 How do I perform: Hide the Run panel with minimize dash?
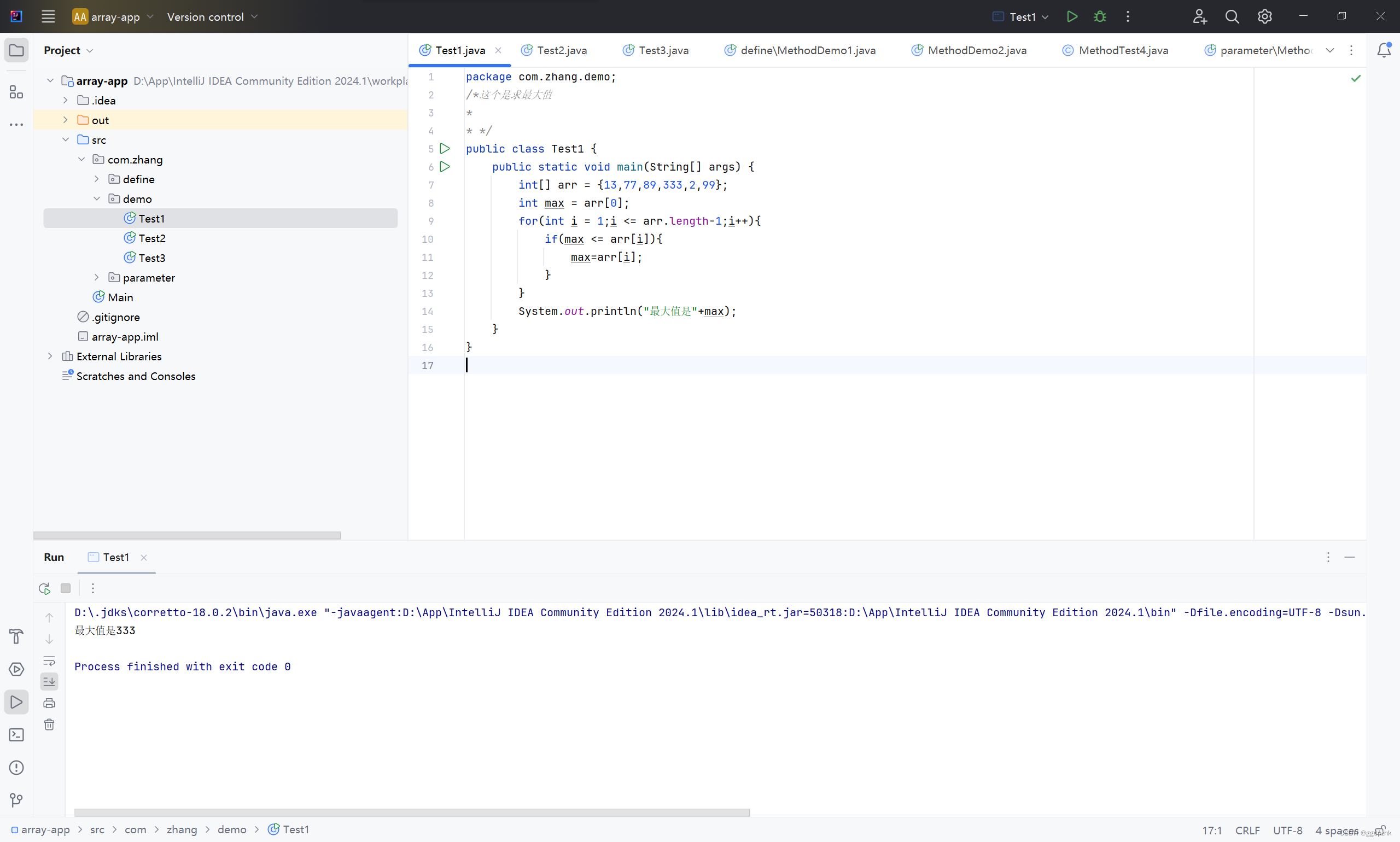(x=1350, y=557)
